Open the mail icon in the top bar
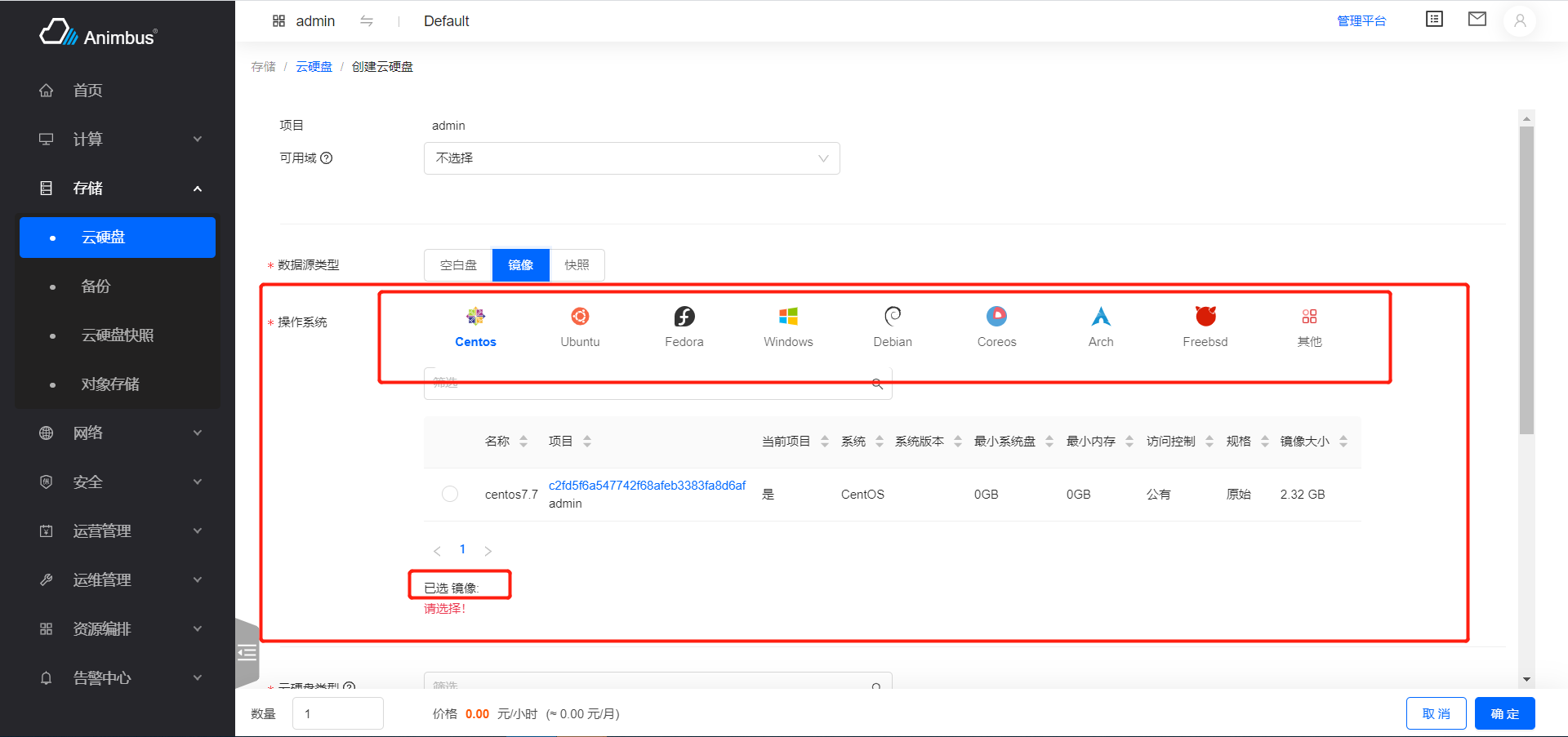 point(1477,19)
